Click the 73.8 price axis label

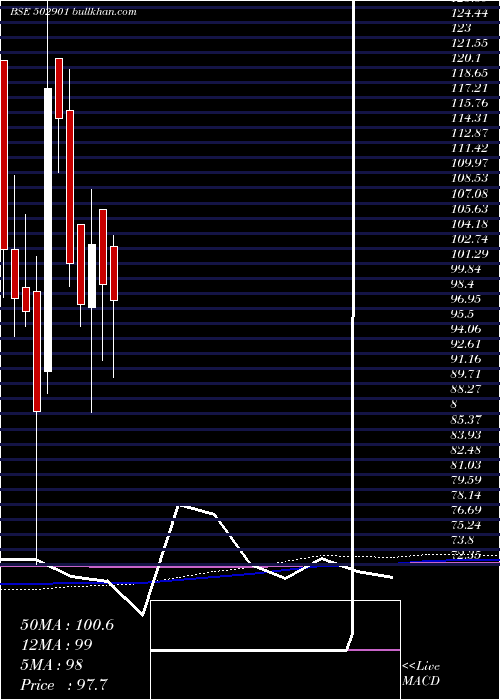(x=462, y=540)
